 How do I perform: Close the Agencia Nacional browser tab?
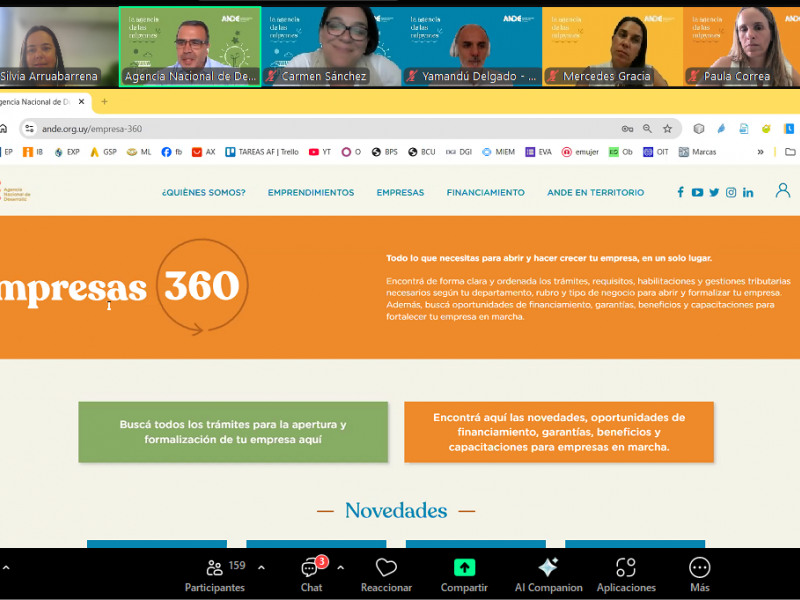coord(81,102)
